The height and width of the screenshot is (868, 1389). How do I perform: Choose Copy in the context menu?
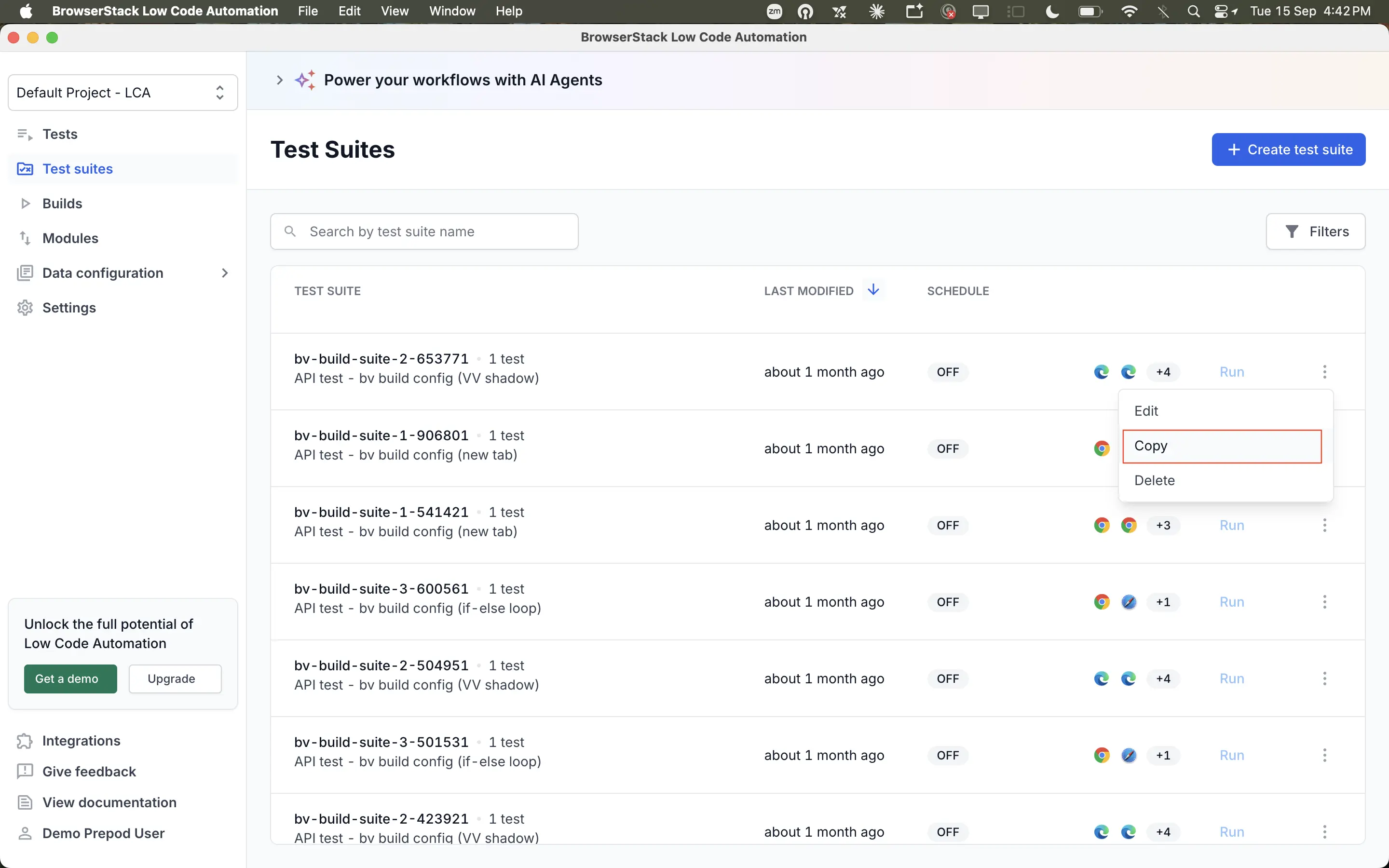[x=1222, y=446]
